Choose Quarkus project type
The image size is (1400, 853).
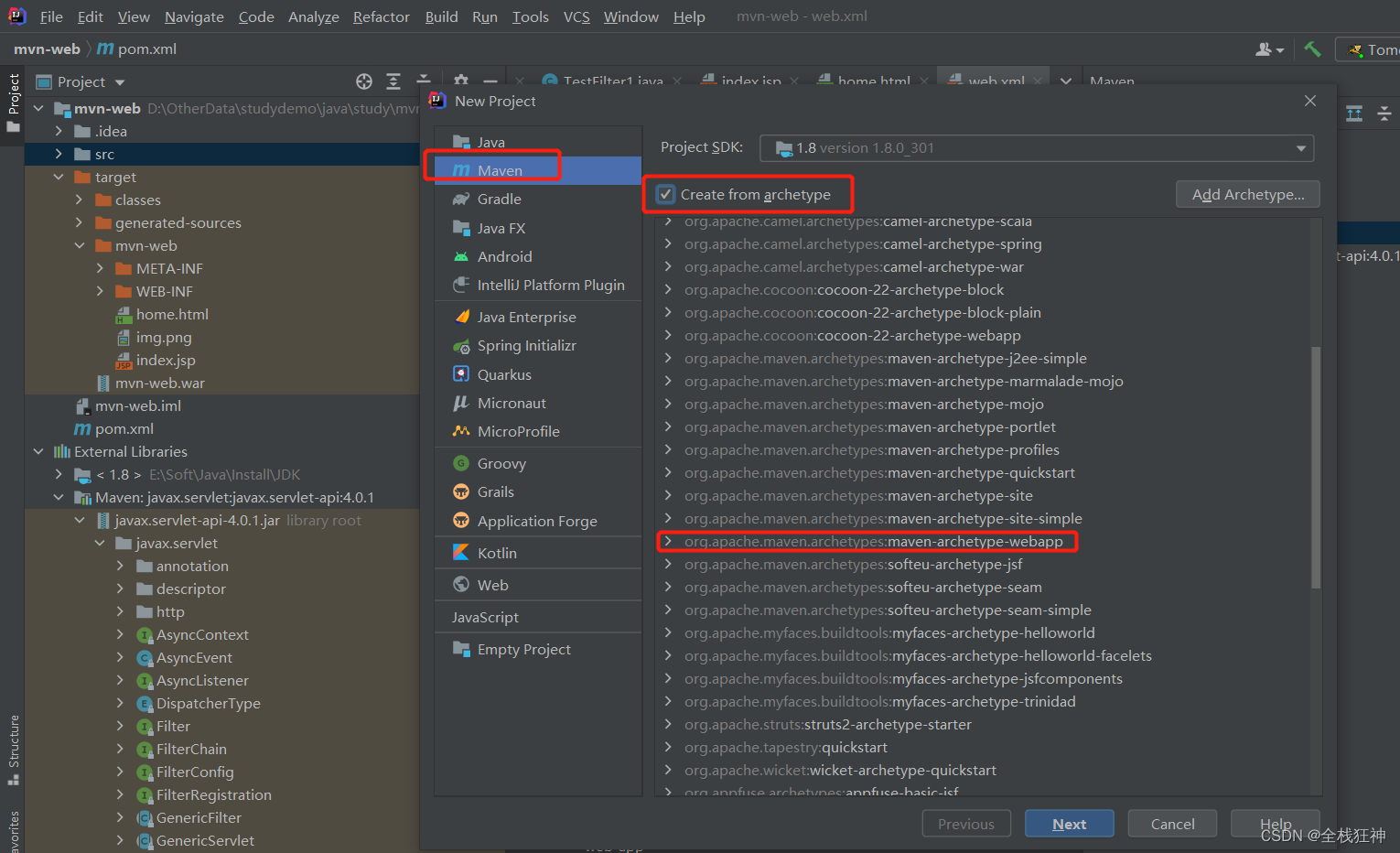pos(538,374)
